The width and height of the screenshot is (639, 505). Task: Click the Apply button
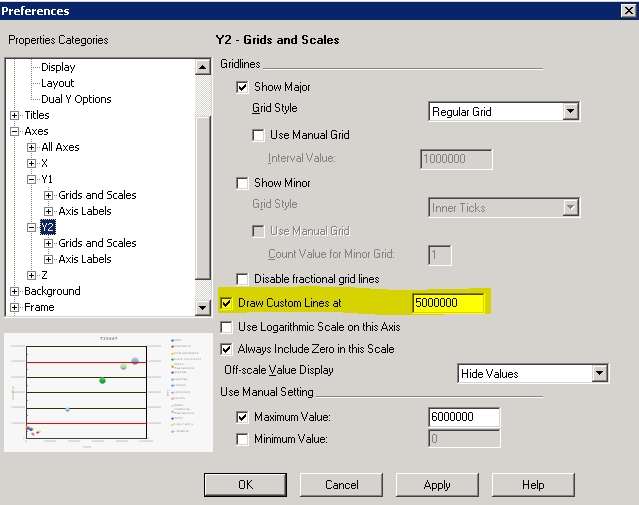437,485
